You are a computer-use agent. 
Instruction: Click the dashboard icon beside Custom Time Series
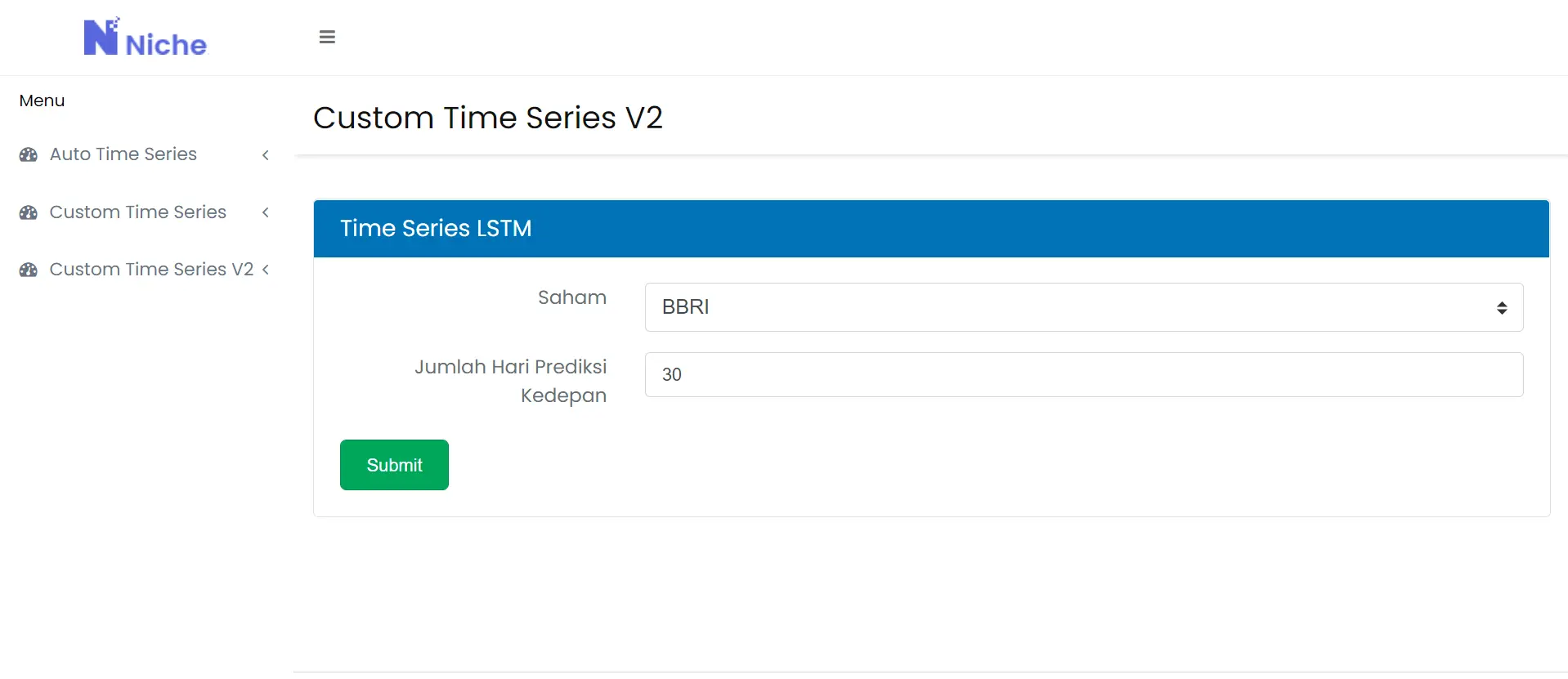[x=29, y=212]
